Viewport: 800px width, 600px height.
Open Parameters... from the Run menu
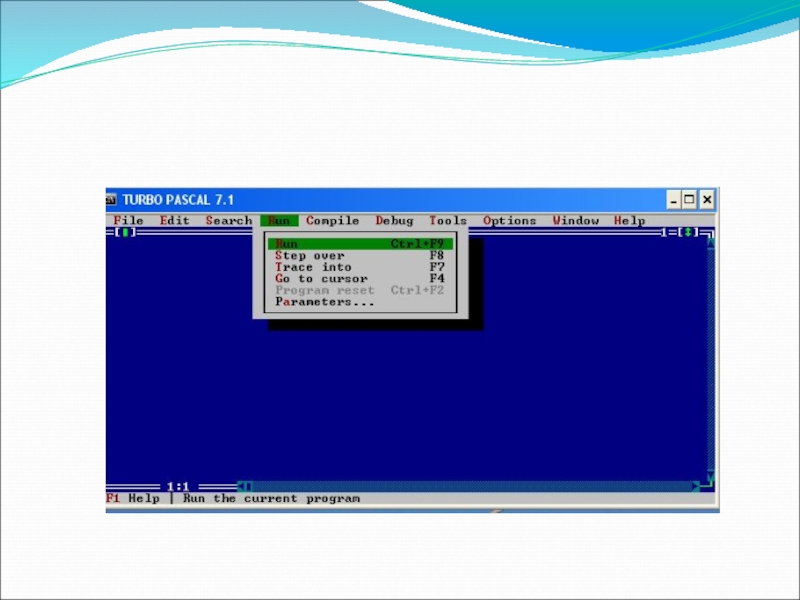pyautogui.click(x=325, y=302)
